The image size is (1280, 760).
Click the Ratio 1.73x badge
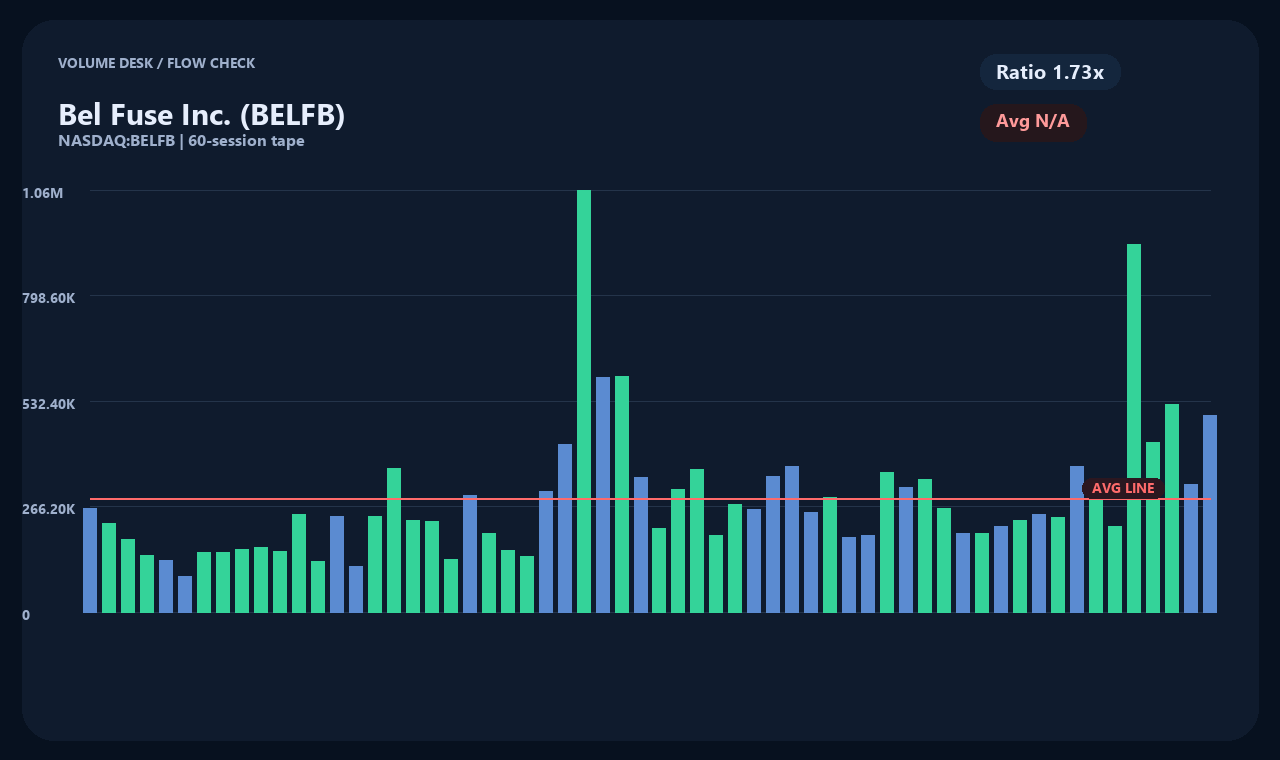point(1050,72)
